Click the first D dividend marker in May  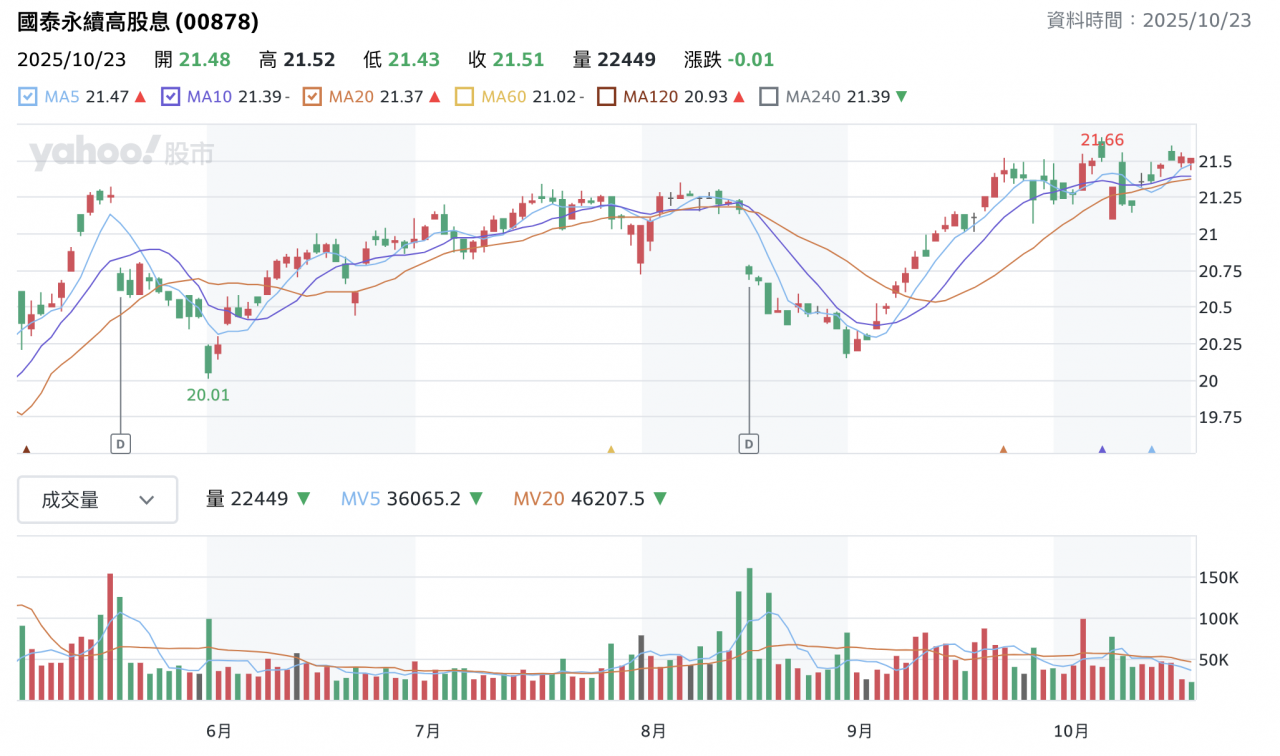tap(120, 442)
